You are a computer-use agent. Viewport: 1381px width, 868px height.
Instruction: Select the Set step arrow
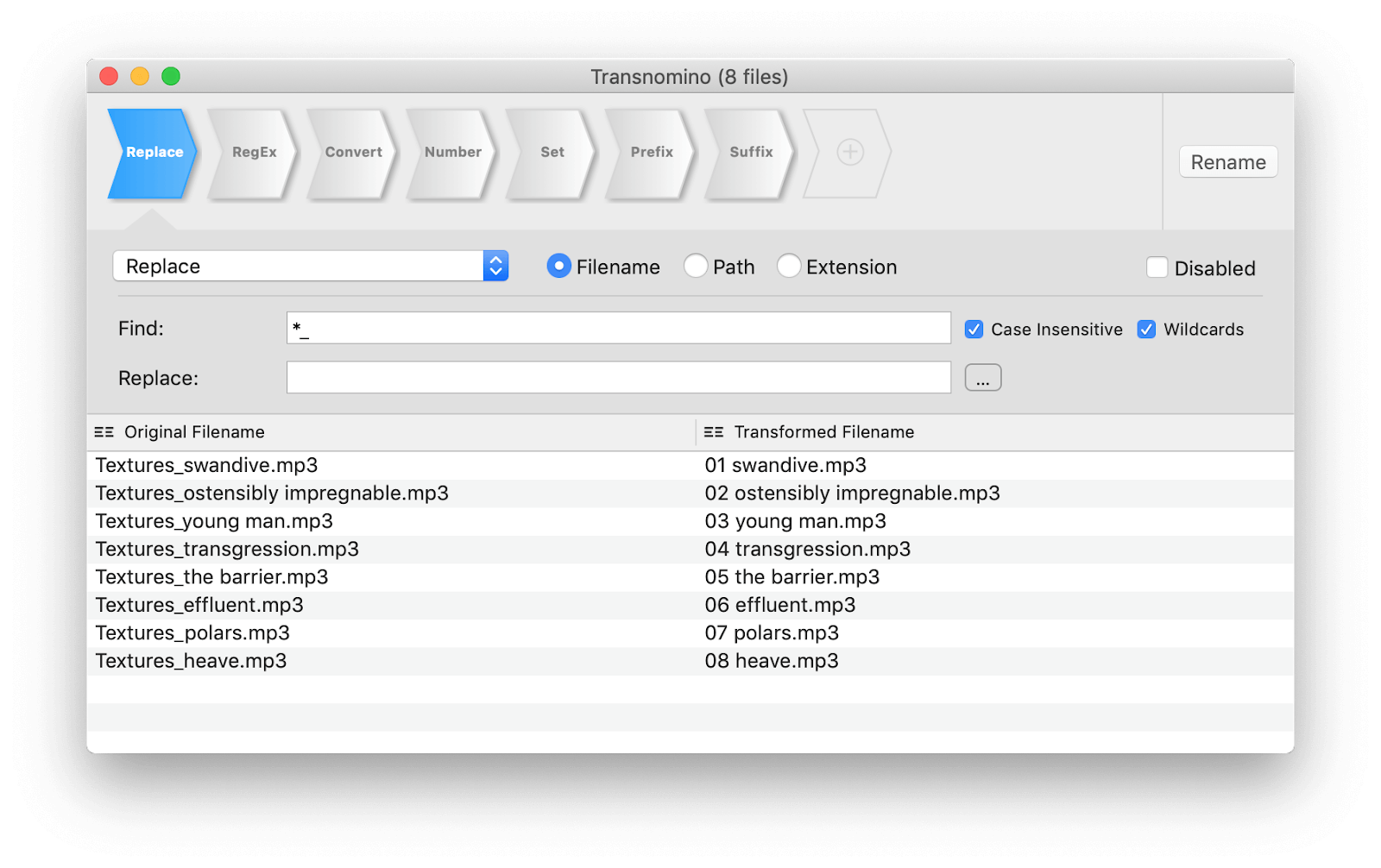click(x=552, y=153)
